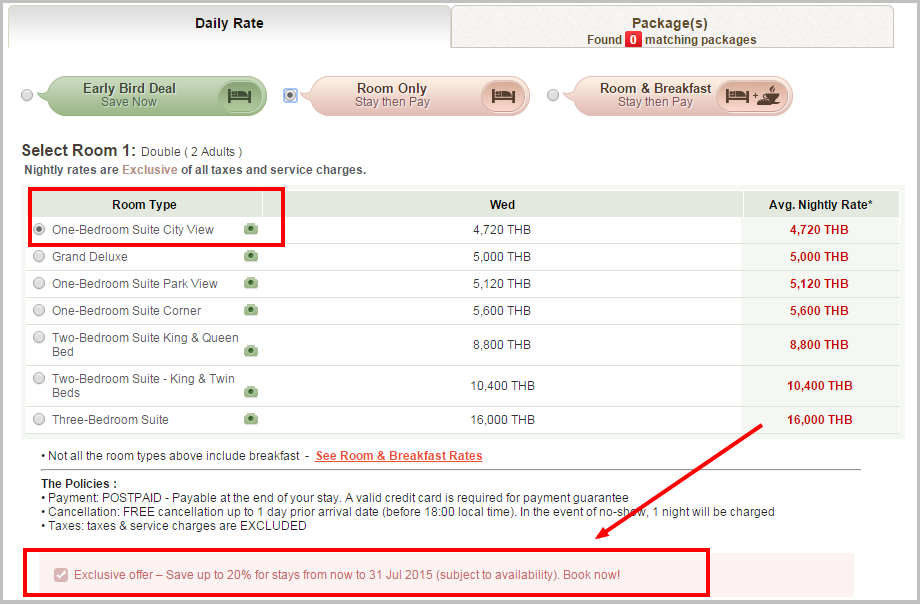The width and height of the screenshot is (920, 605).
Task: Choose One-Bedroom Suite Park View radio button
Action: (39, 283)
